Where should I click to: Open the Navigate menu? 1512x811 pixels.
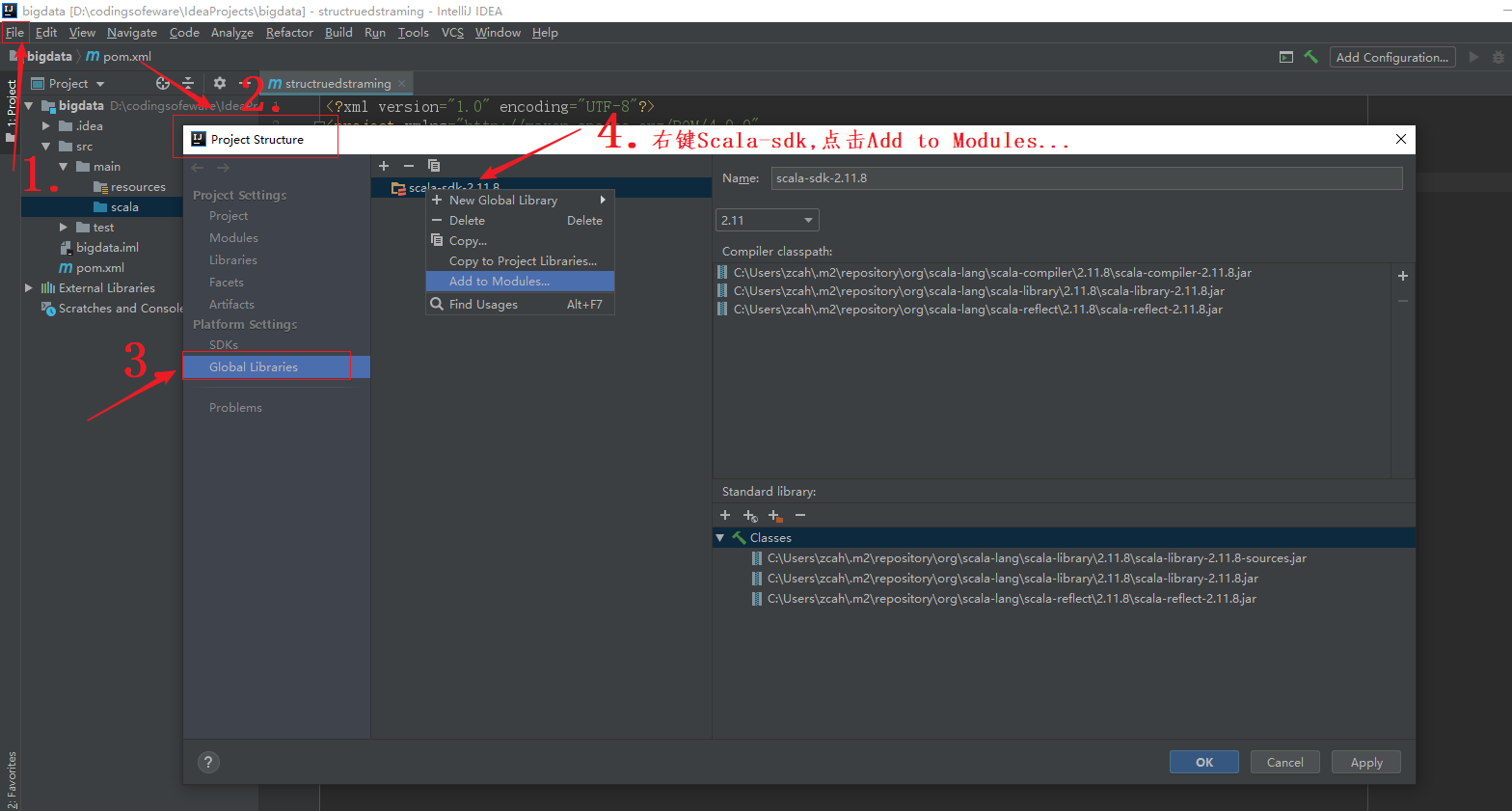(132, 33)
